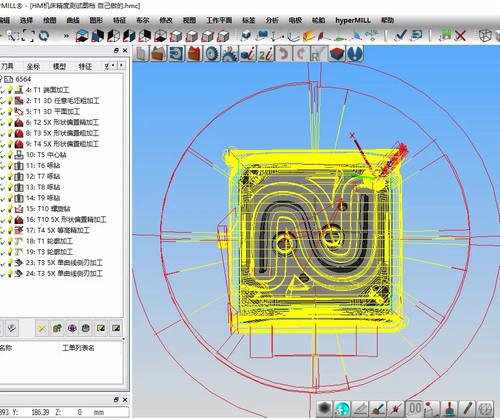Image resolution: width=500 pixels, height=420 pixels.
Task: Click the '00' button in the bottom toolbar
Action: [x=414, y=409]
